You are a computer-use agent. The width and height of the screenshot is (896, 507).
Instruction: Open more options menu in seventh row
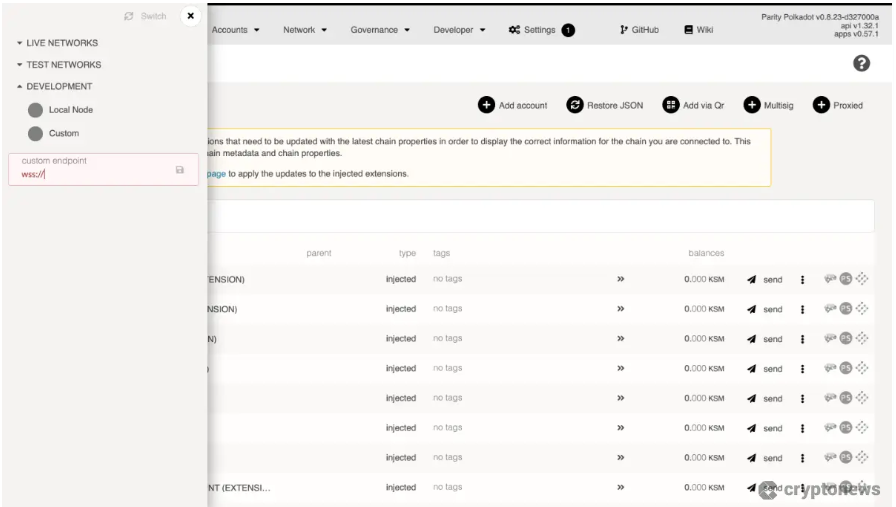point(802,458)
